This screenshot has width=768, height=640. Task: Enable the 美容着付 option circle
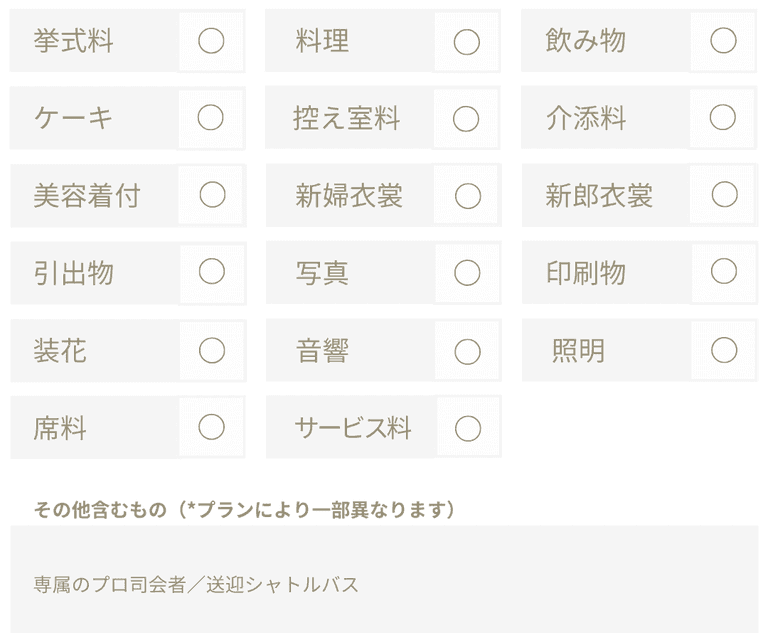212,195
